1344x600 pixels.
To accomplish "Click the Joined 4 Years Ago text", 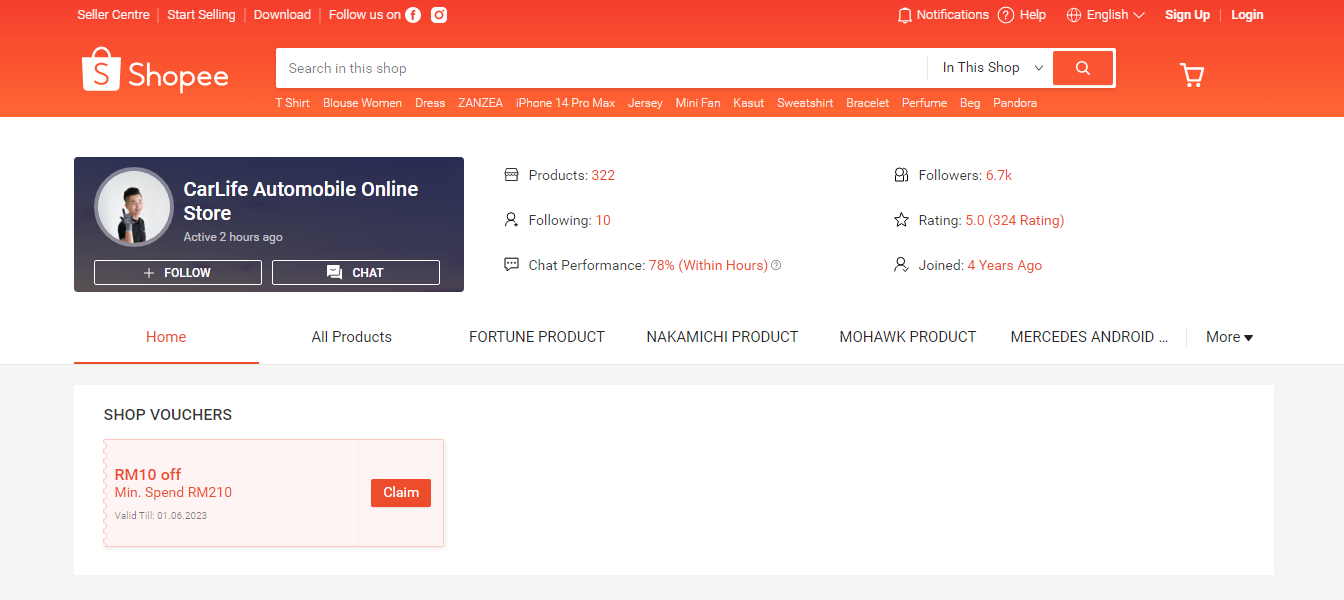I will coord(980,265).
